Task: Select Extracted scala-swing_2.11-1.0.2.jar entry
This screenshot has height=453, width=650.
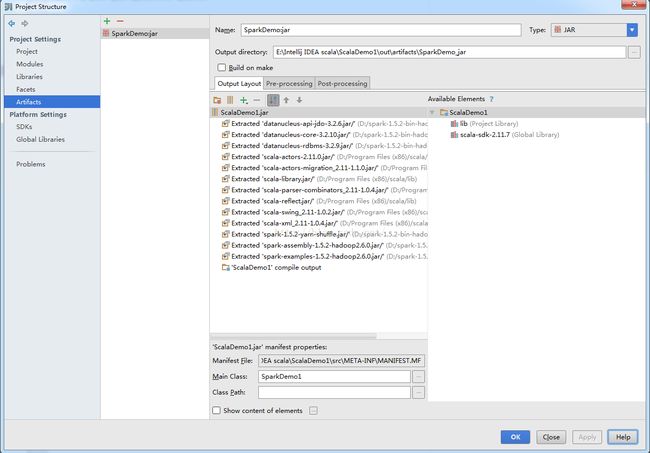Action: click(325, 212)
